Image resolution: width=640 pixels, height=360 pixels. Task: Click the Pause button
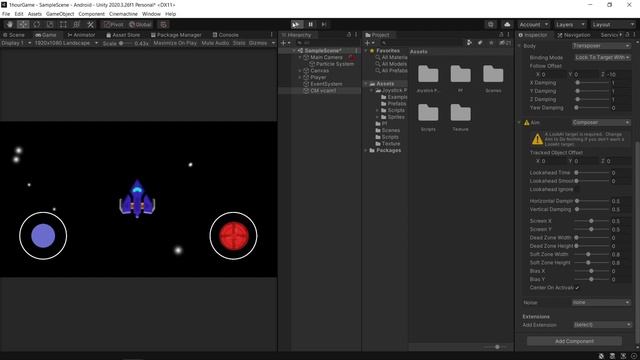click(310, 24)
